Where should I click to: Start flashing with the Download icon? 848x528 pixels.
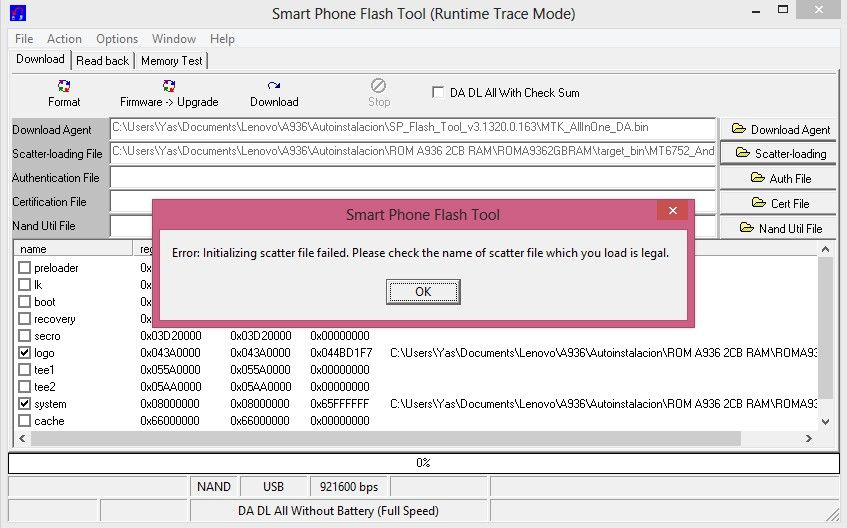click(274, 86)
